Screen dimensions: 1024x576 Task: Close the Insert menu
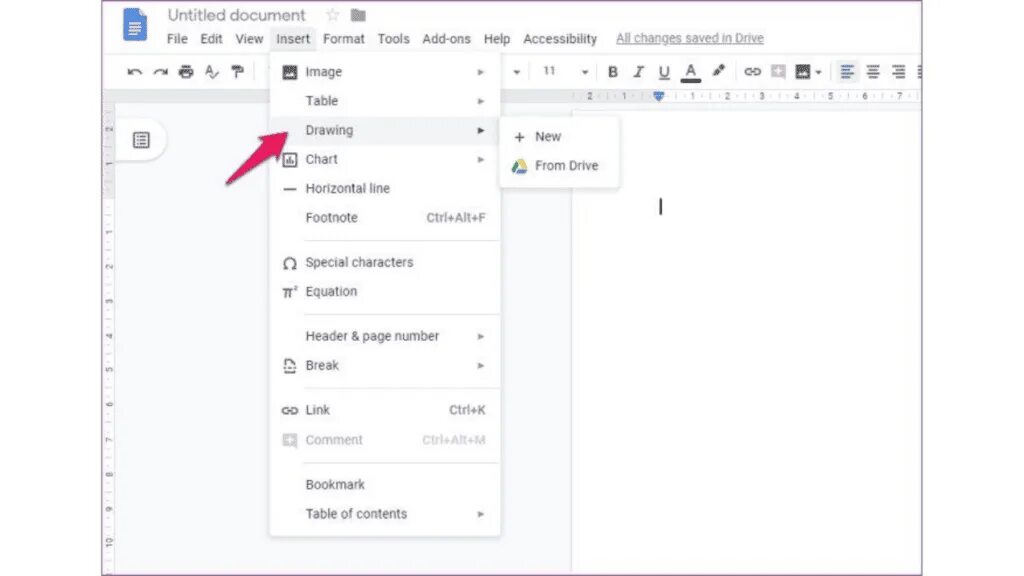tap(293, 39)
